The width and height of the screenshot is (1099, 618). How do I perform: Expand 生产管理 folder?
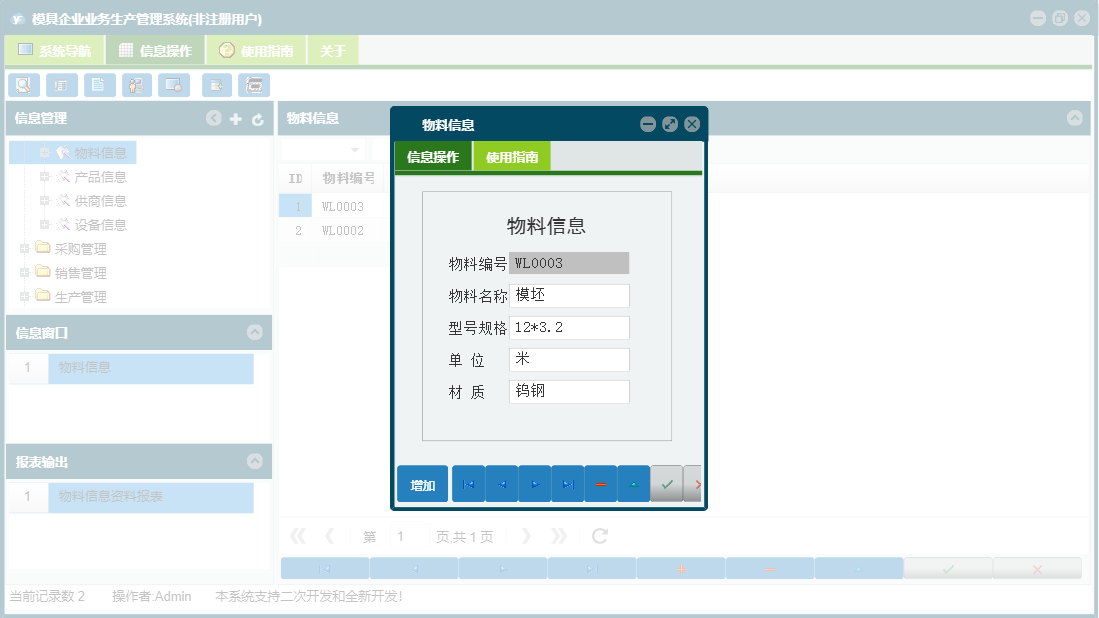(x=25, y=296)
